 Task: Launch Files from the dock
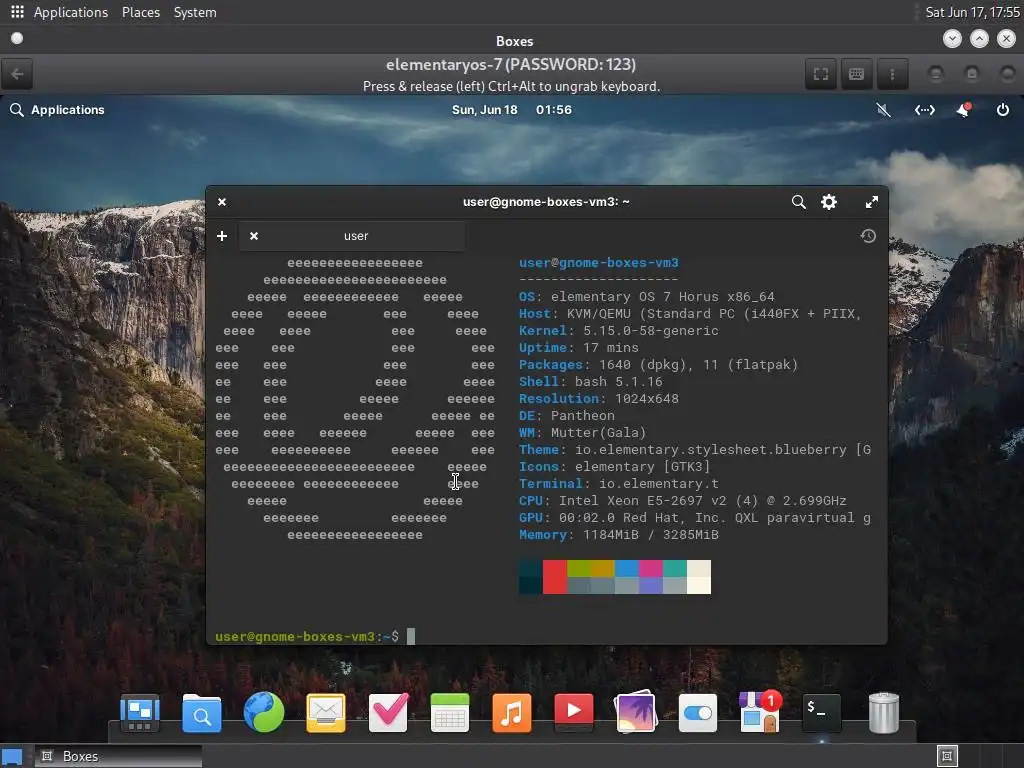coord(202,712)
